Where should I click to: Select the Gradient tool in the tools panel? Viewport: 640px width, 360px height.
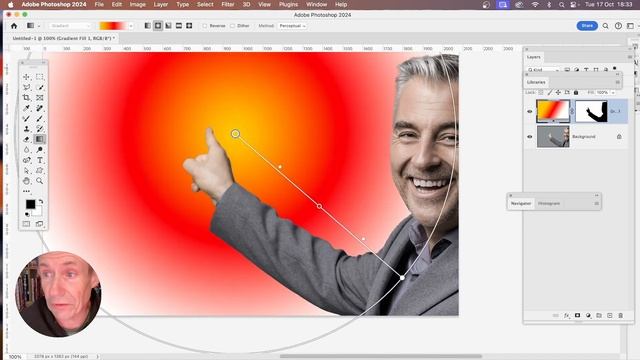click(40, 139)
